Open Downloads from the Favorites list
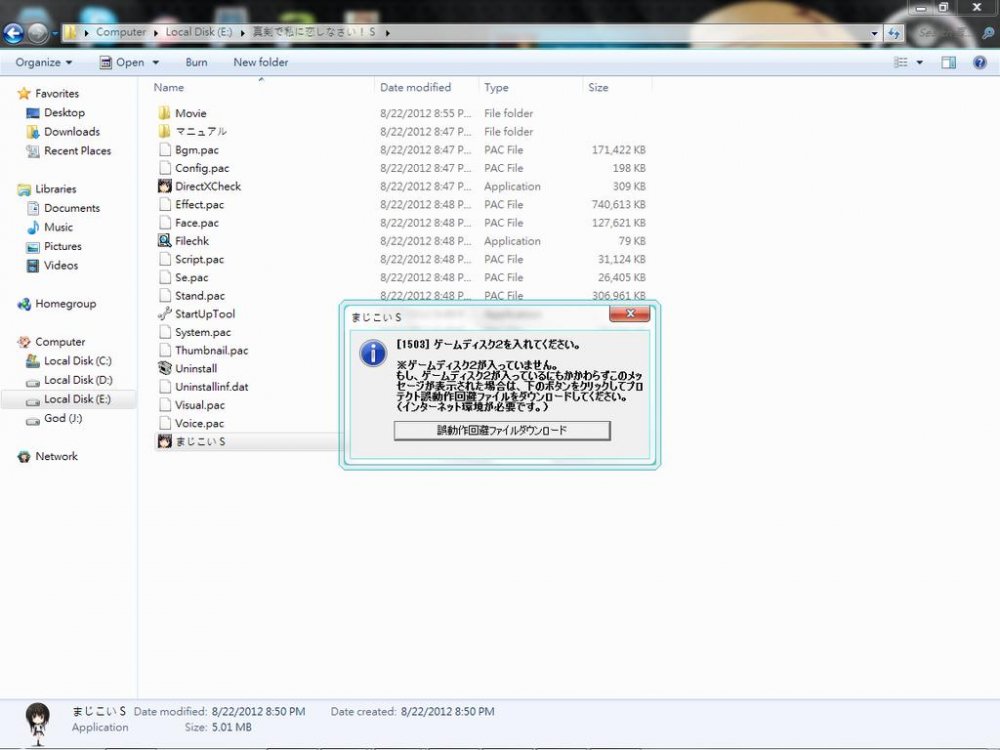 [72, 131]
